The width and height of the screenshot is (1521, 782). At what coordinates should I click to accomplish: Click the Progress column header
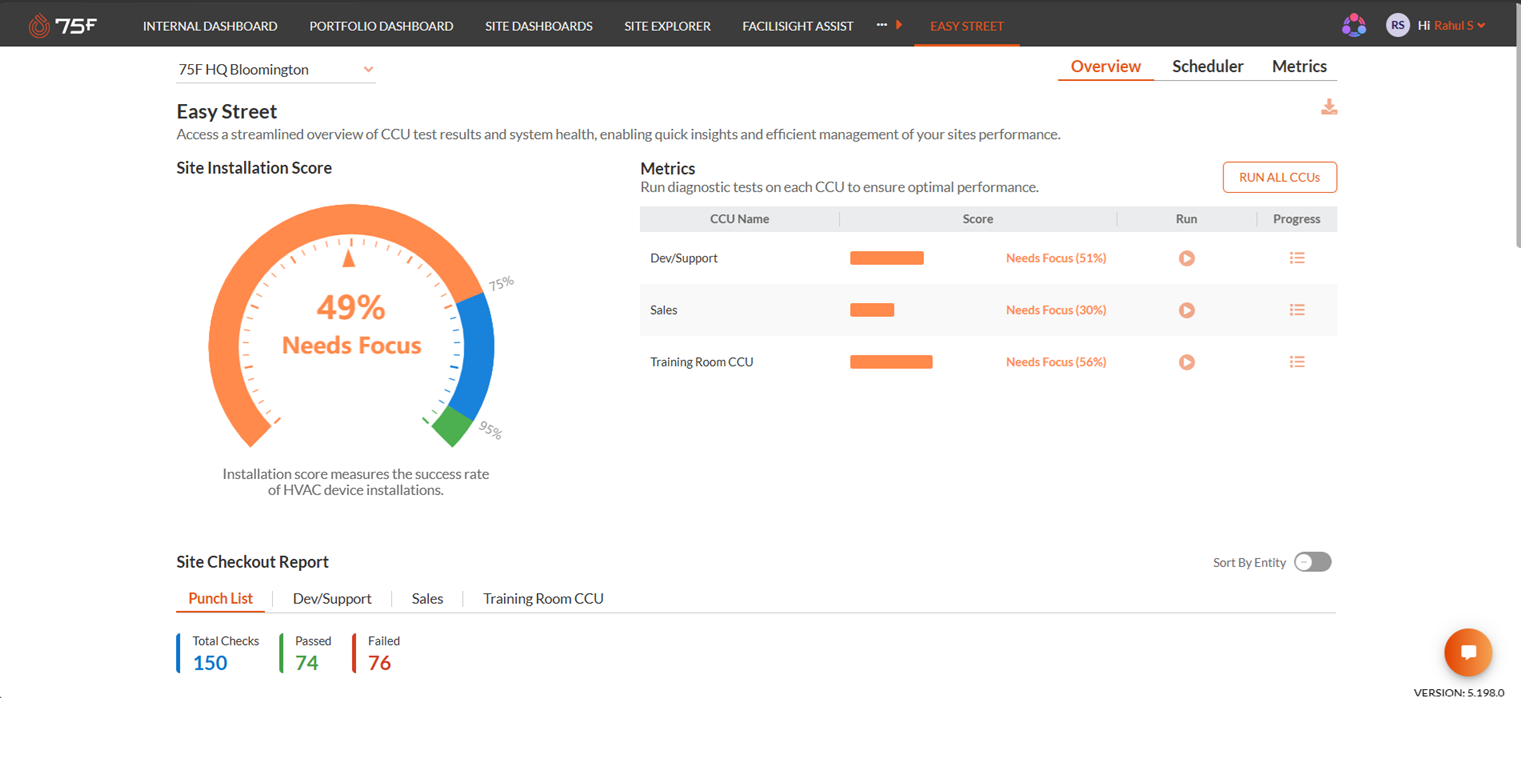click(x=1297, y=219)
